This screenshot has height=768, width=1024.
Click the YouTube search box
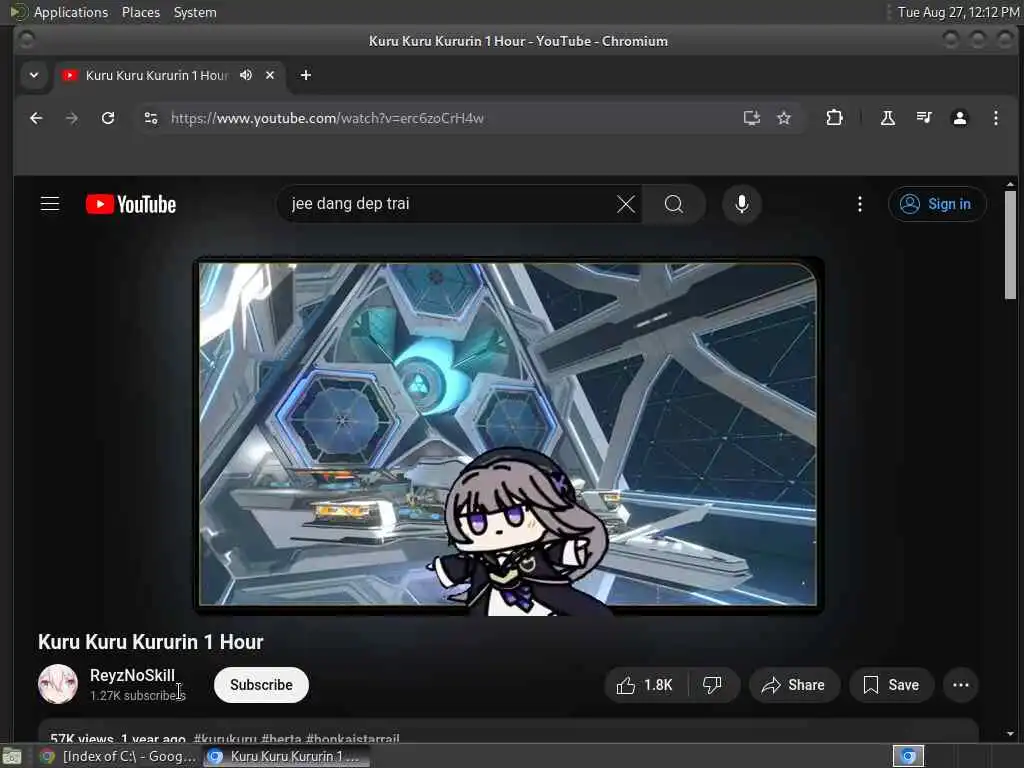coord(451,204)
